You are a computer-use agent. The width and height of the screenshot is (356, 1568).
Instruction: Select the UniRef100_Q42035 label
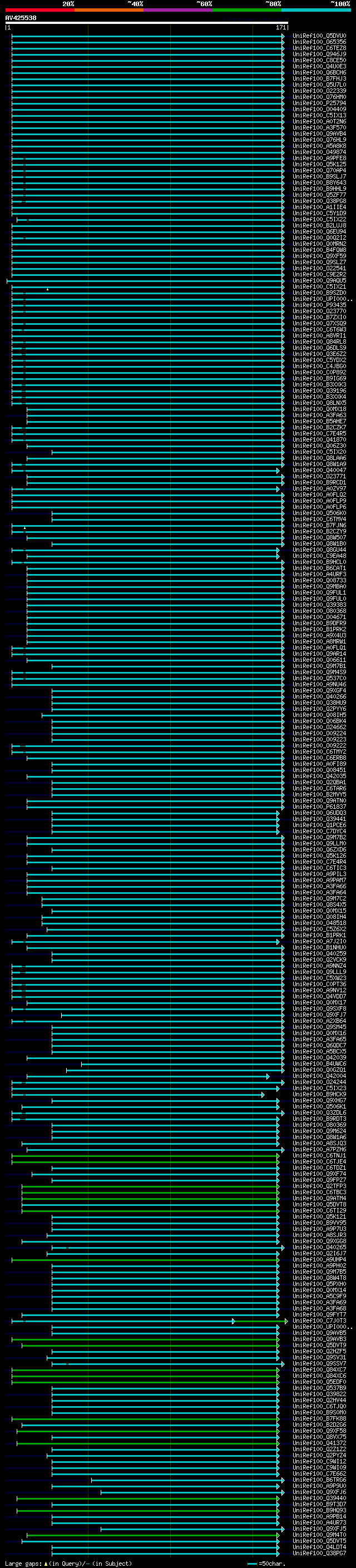(x=319, y=776)
